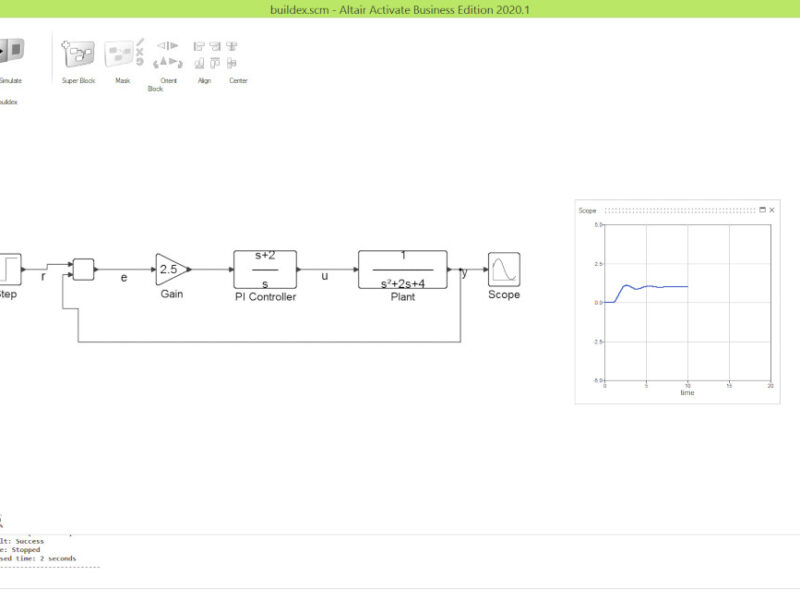Image resolution: width=800 pixels, height=600 pixels.
Task: Select the Plant transfer function block
Action: 403,269
